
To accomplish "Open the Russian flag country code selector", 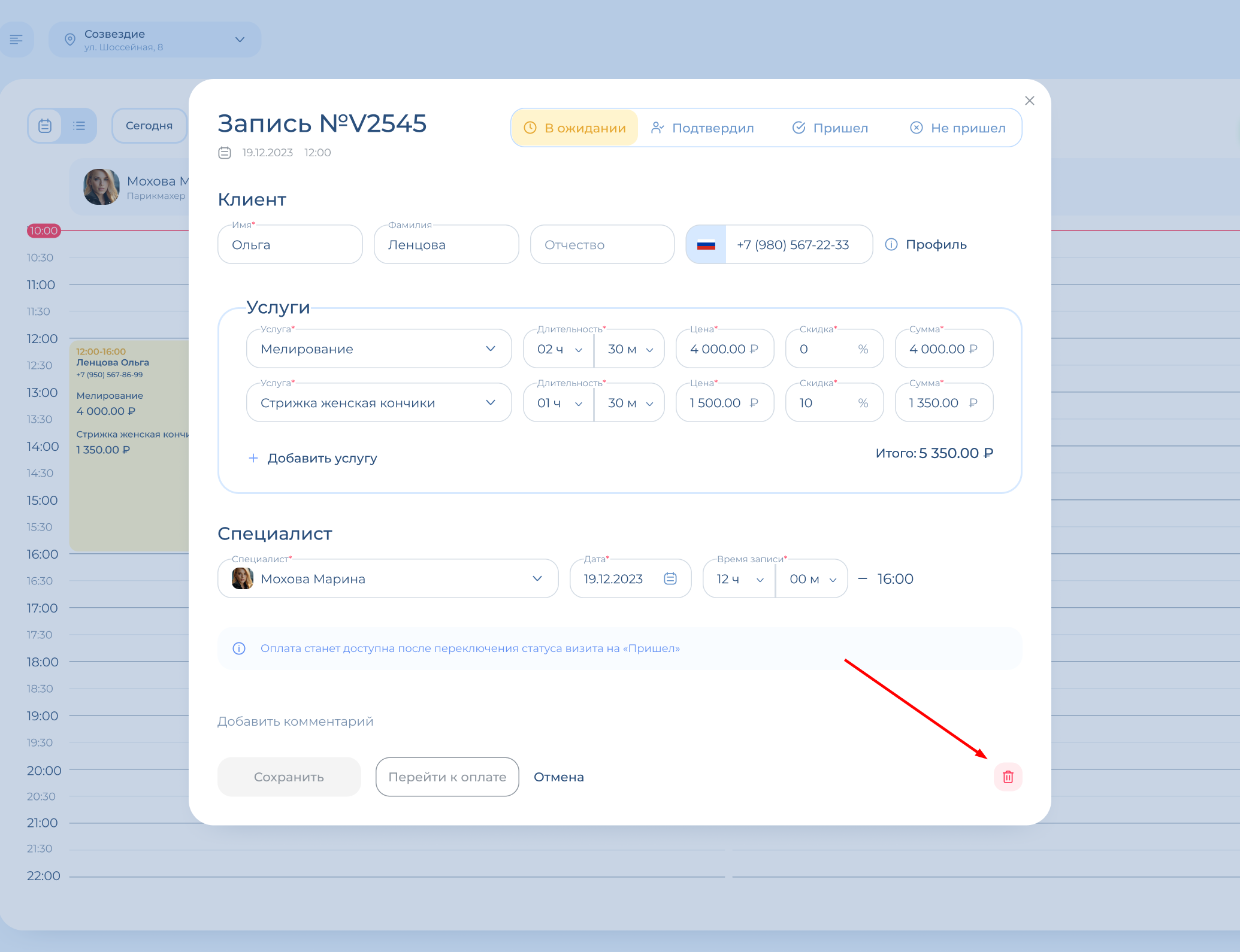I will (706, 244).
